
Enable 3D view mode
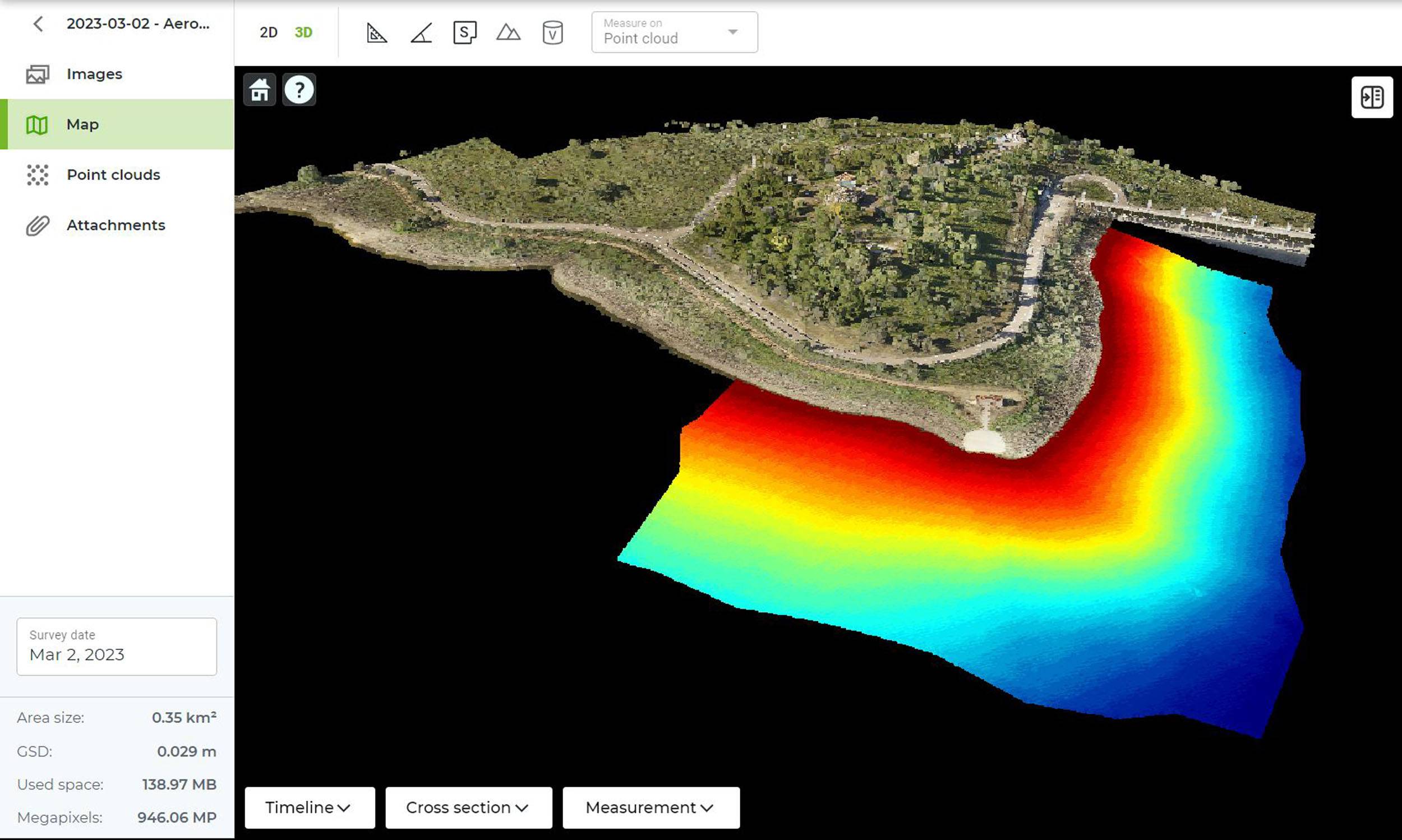pyautogui.click(x=303, y=33)
